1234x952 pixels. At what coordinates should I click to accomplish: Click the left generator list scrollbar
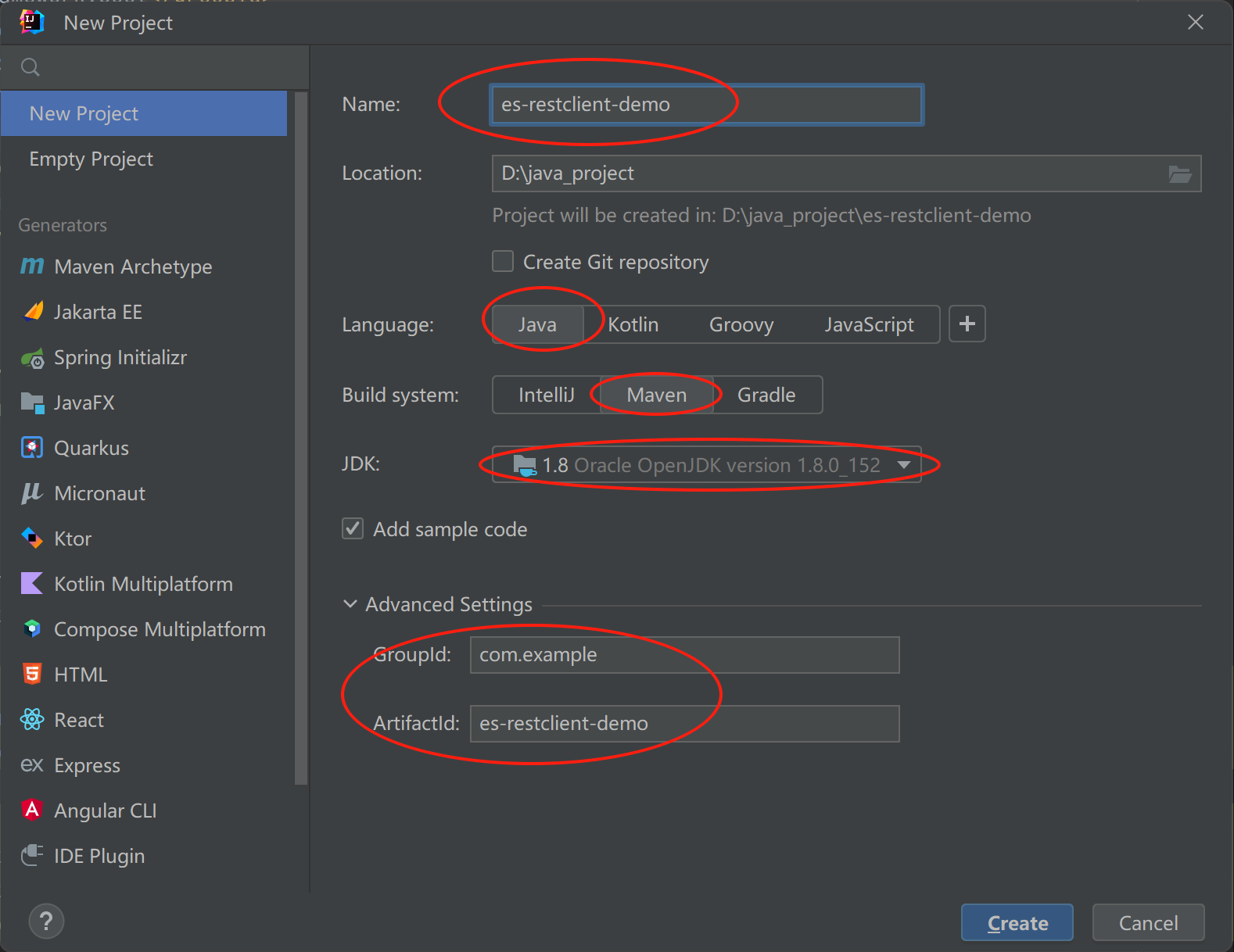pos(301,438)
